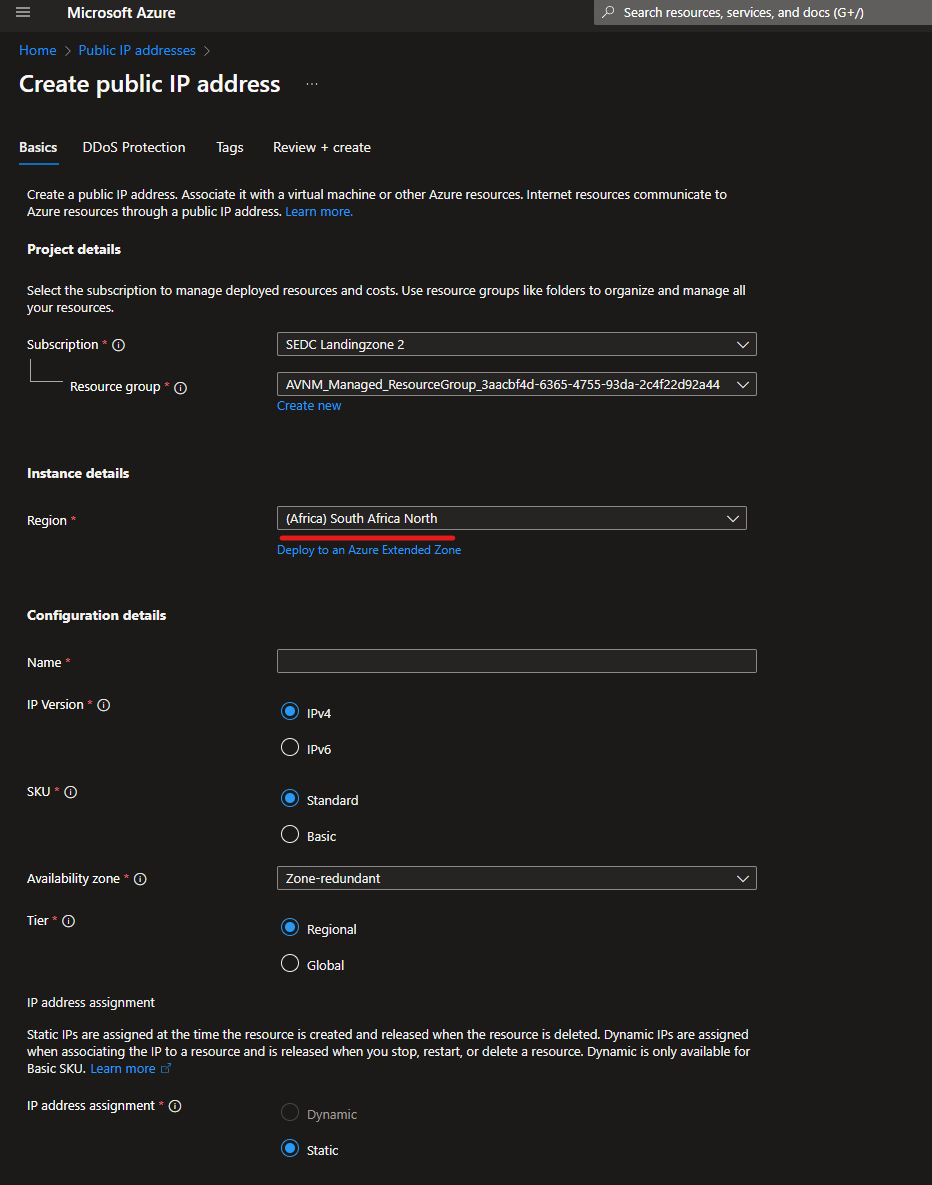The image size is (932, 1185).
Task: Show info tooltip for IP address assignment
Action: (175, 1106)
